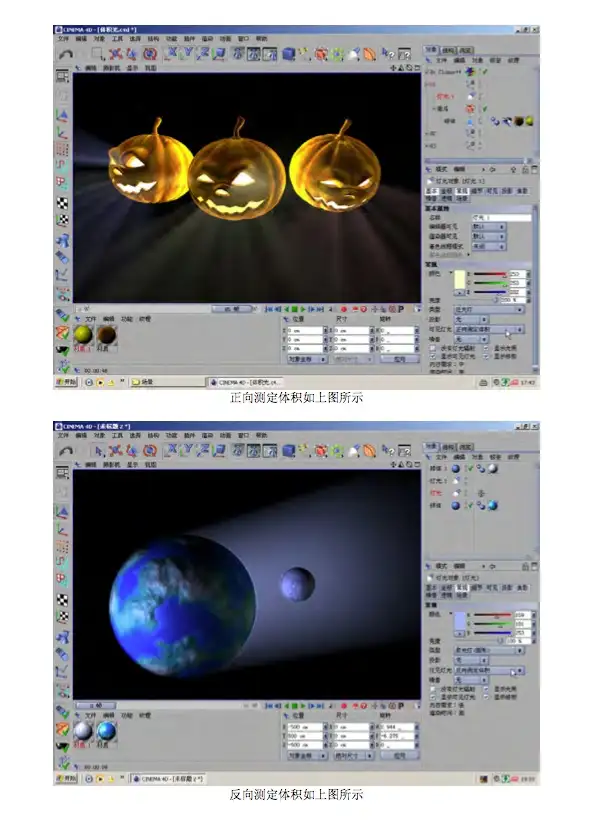
Task: Toggle the Z axis lock in the pumpkin window
Action: click(x=204, y=53)
